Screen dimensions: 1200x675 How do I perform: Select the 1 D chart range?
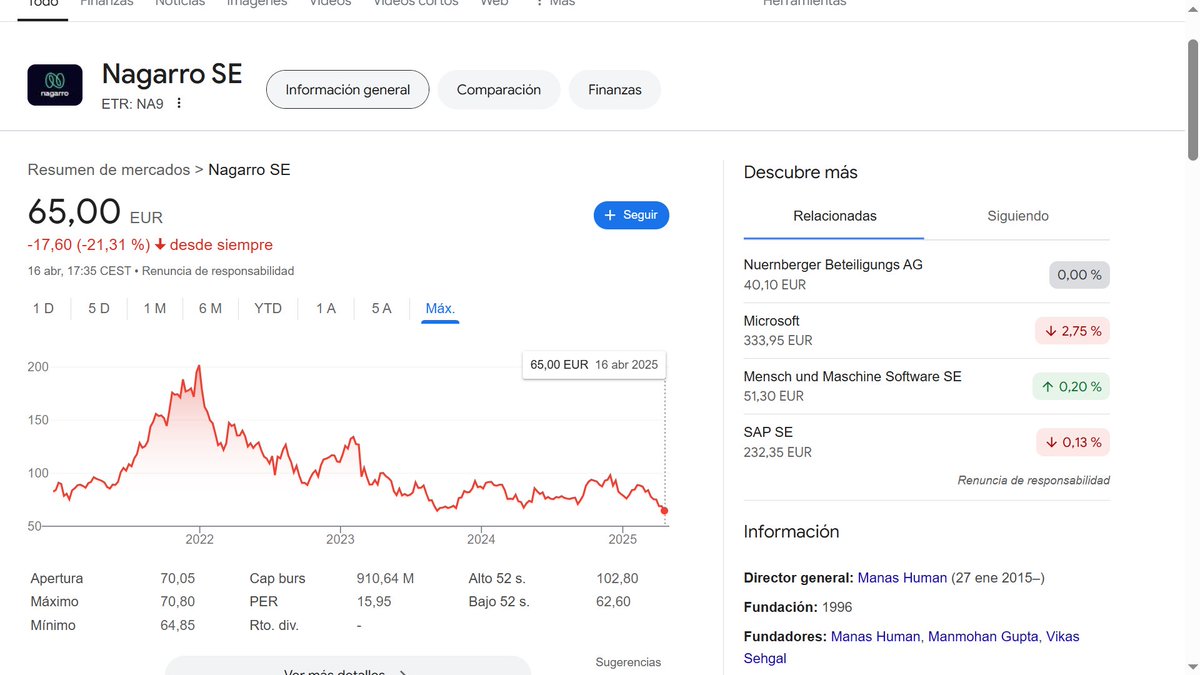point(43,308)
